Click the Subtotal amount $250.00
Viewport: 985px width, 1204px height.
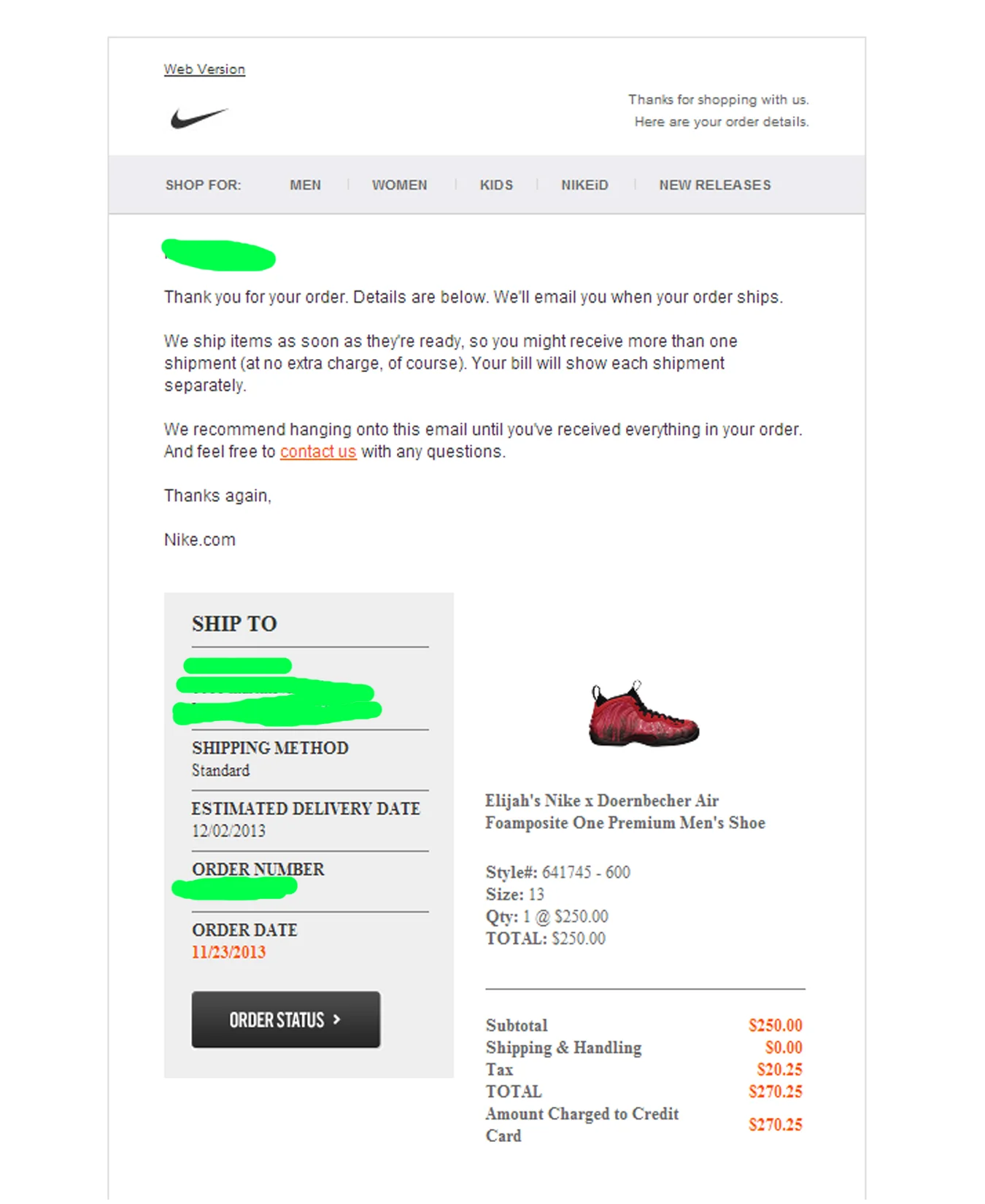[775, 1025]
